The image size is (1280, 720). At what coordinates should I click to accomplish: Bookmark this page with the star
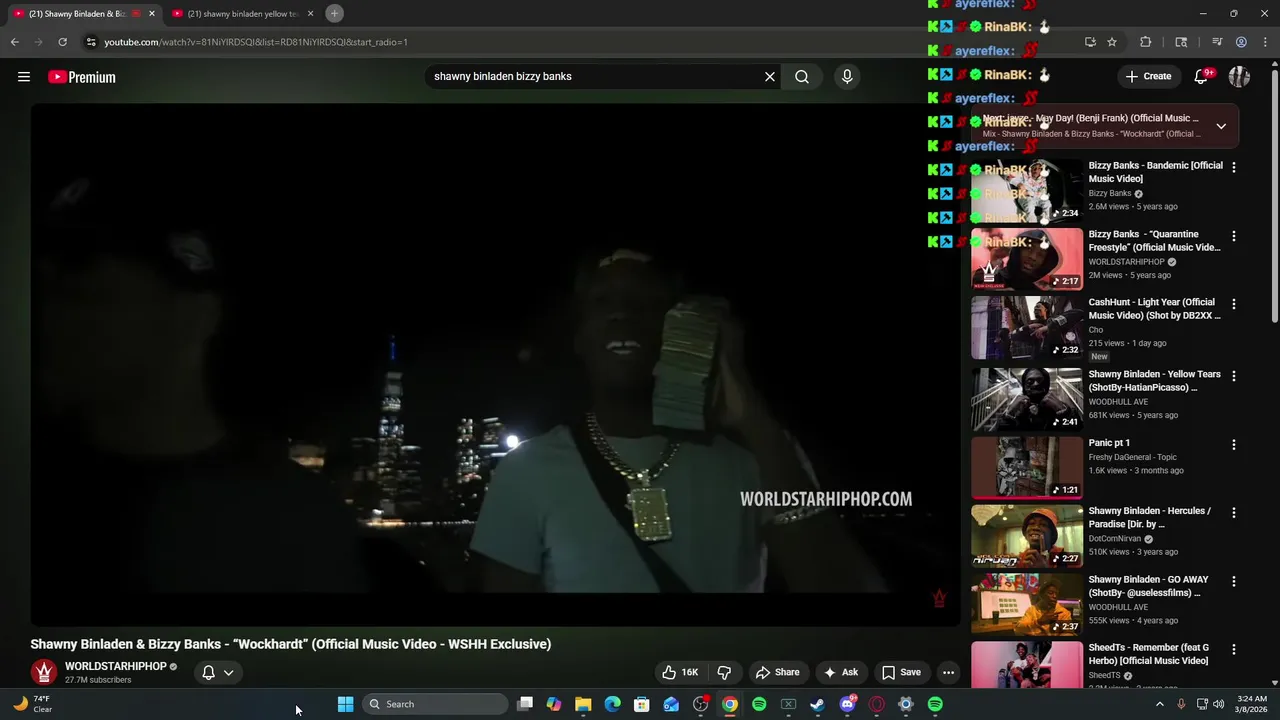[1112, 42]
